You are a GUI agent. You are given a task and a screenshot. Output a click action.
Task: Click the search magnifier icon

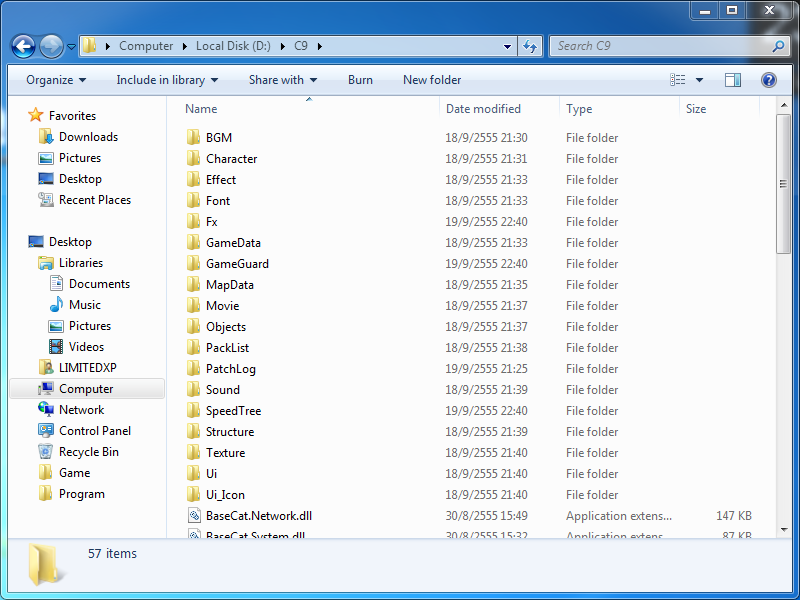pos(778,46)
